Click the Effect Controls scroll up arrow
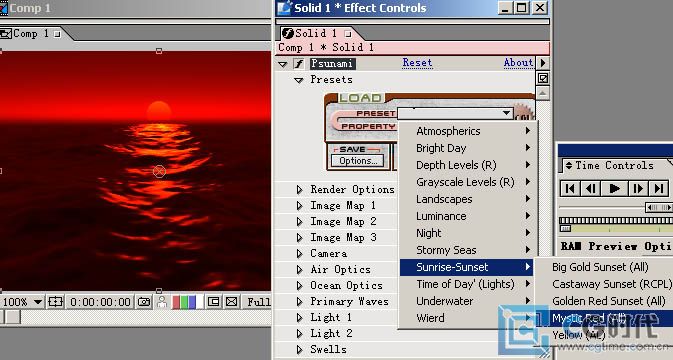 point(543,93)
